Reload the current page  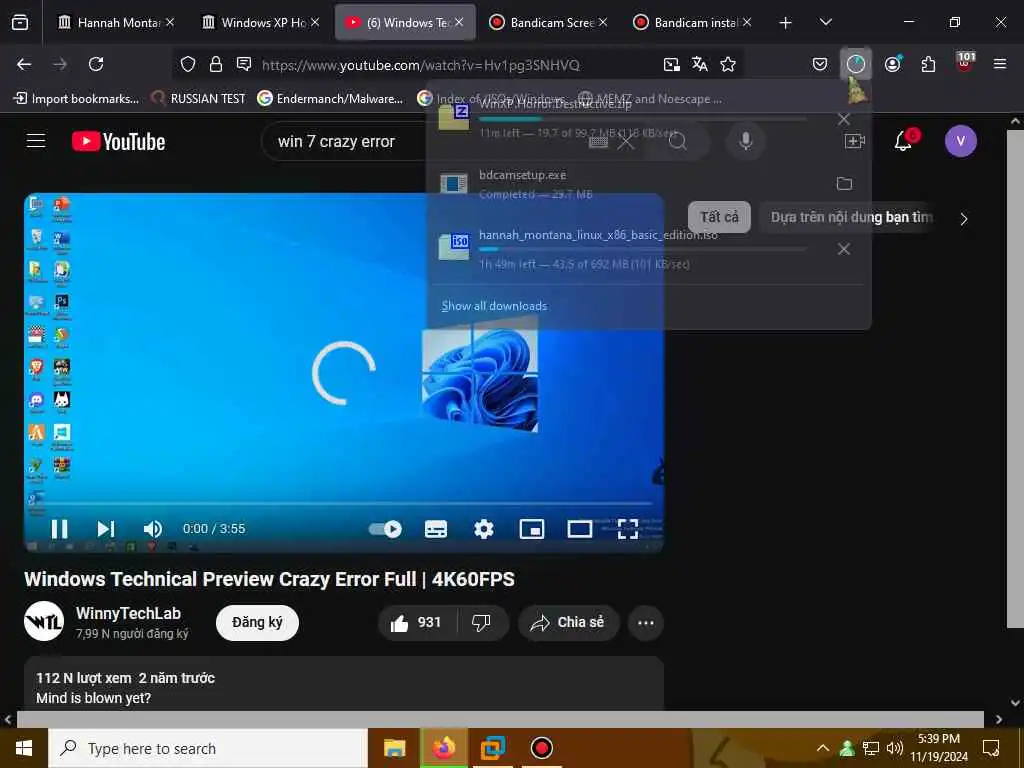click(96, 64)
